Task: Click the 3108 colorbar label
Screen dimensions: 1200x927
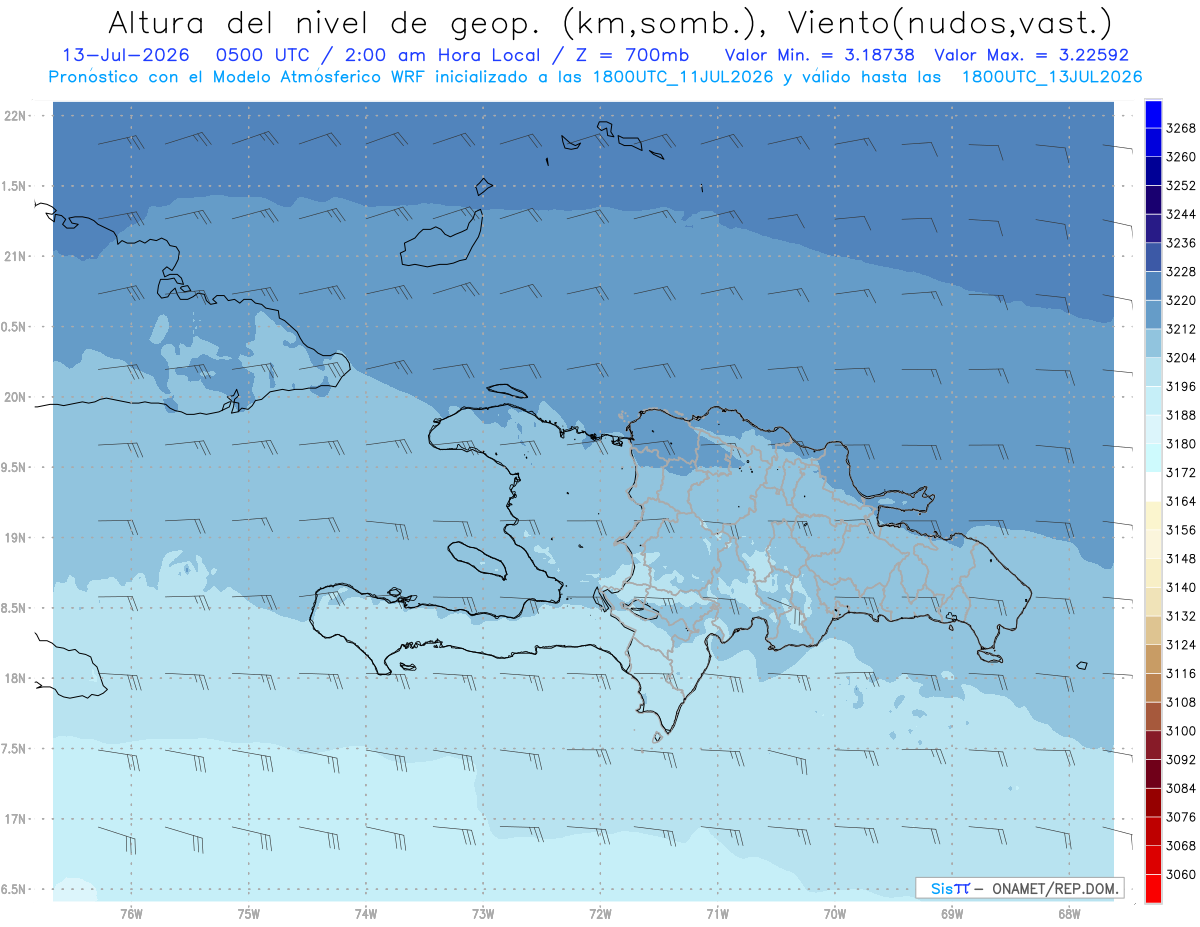Action: click(1181, 702)
